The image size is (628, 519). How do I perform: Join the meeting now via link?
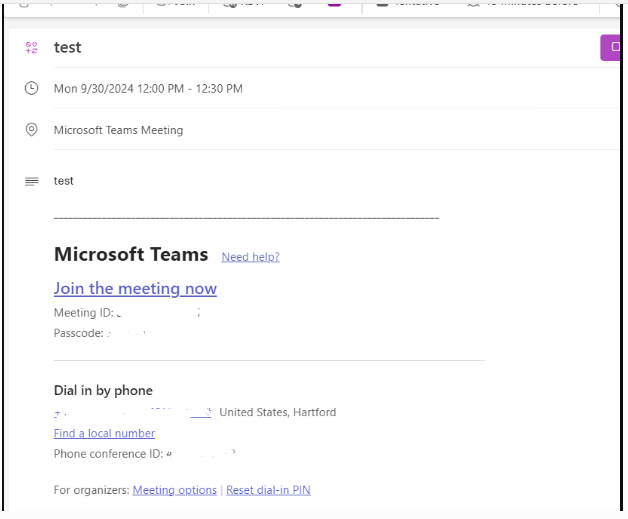[135, 288]
